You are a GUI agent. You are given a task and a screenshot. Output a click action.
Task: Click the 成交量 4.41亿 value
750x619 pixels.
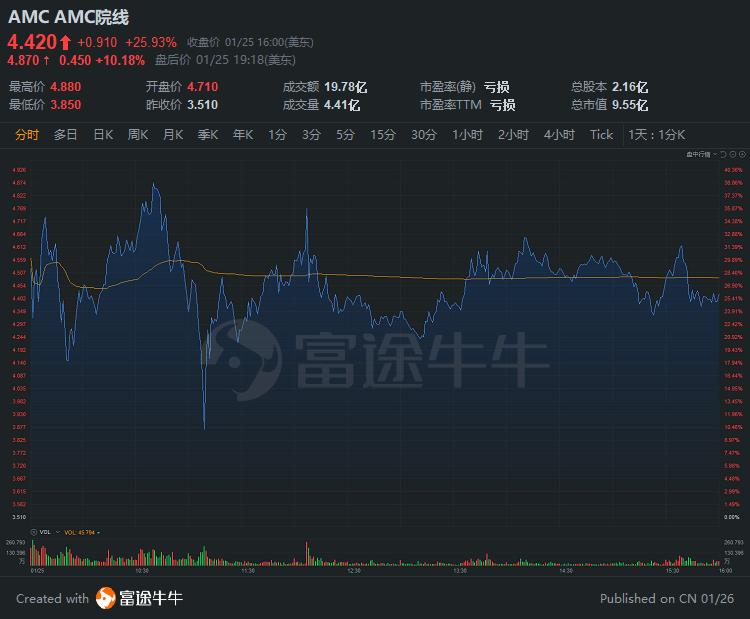[x=342, y=105]
